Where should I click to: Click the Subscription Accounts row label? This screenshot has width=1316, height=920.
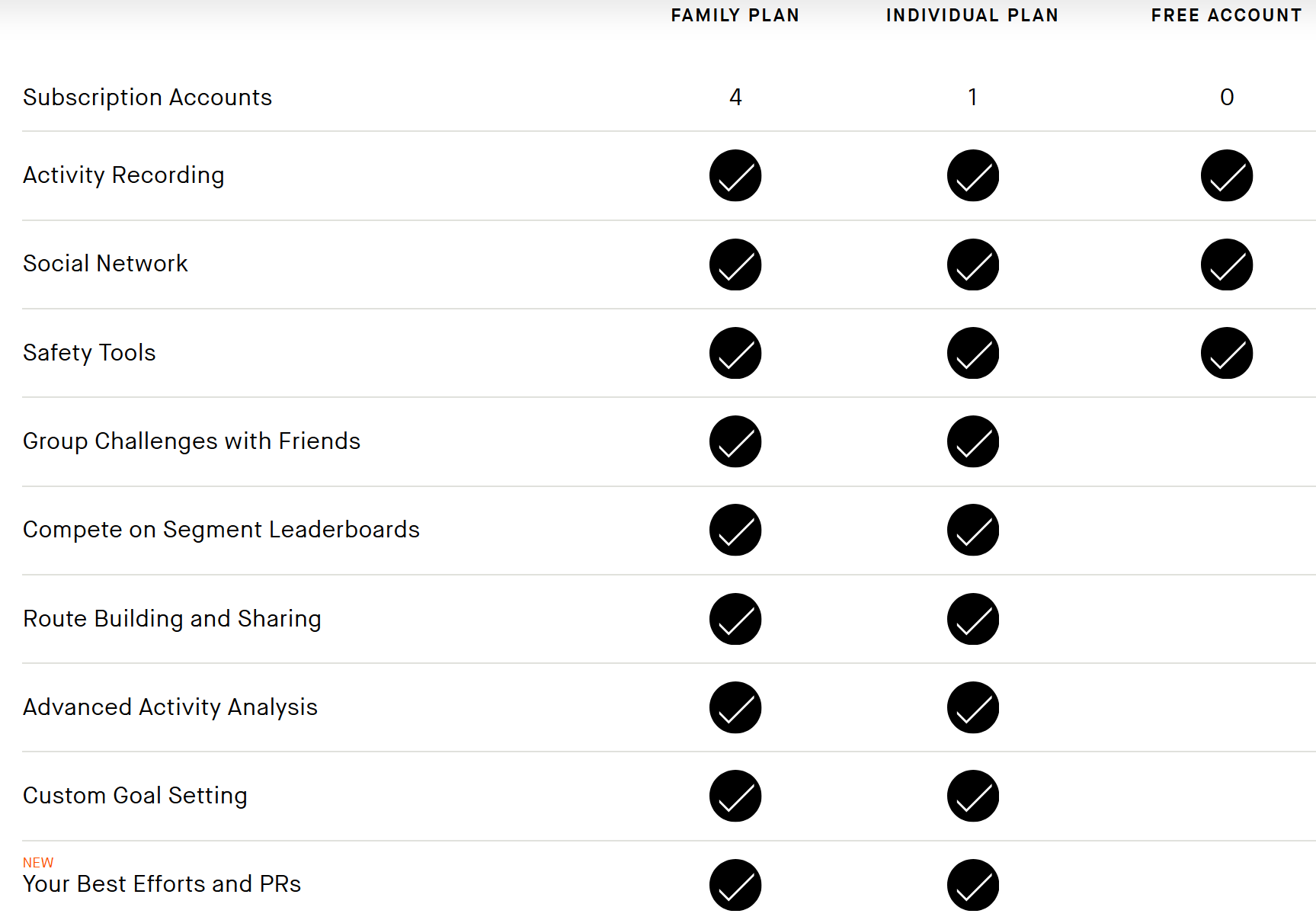pos(147,98)
